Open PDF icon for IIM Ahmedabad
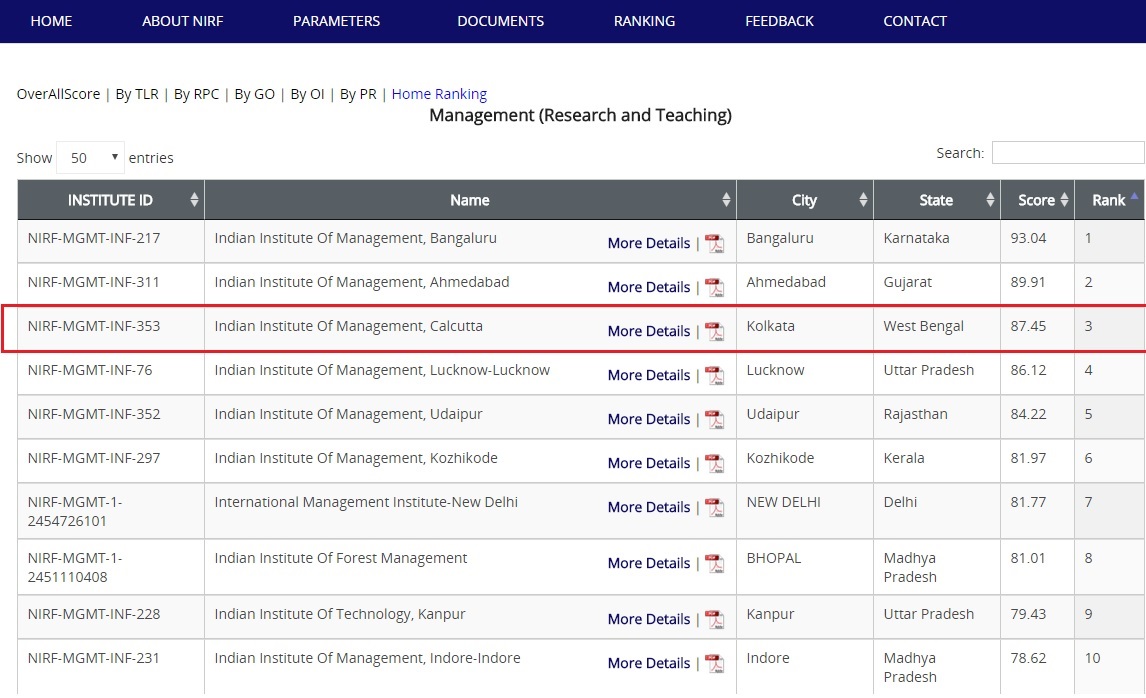Viewport: 1146px width, 698px height. point(715,287)
